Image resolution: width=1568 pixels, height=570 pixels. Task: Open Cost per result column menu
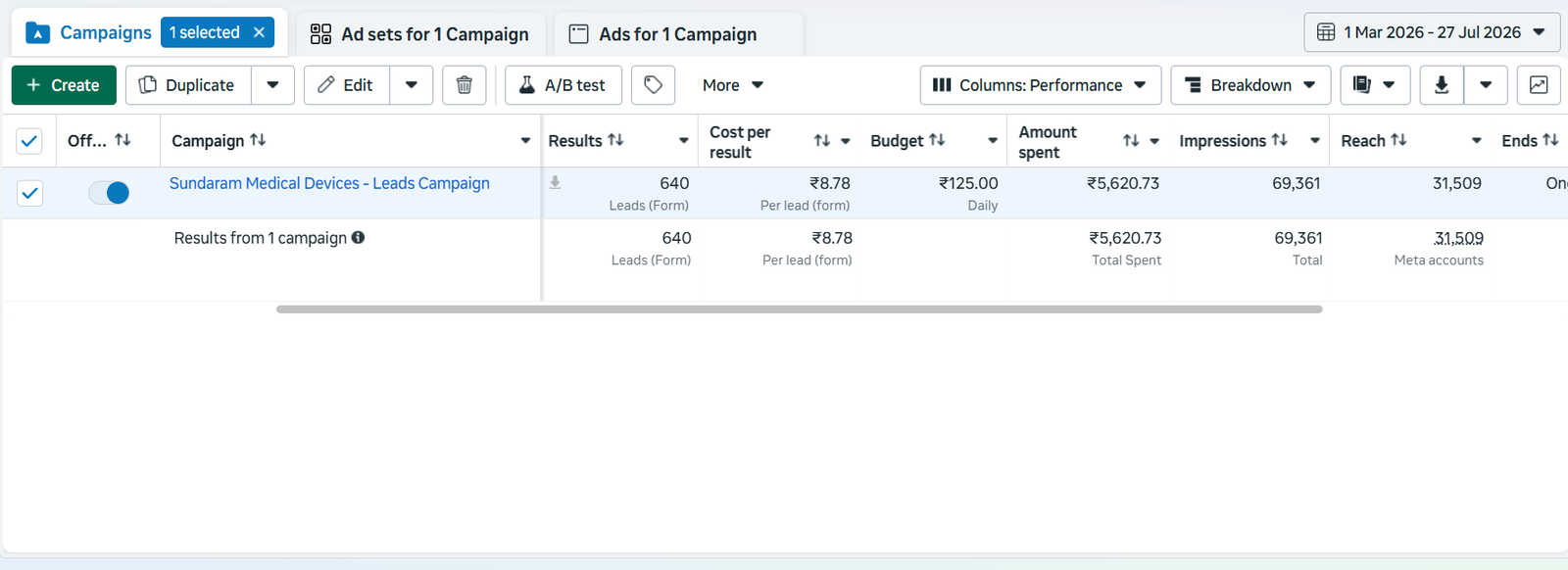846,141
